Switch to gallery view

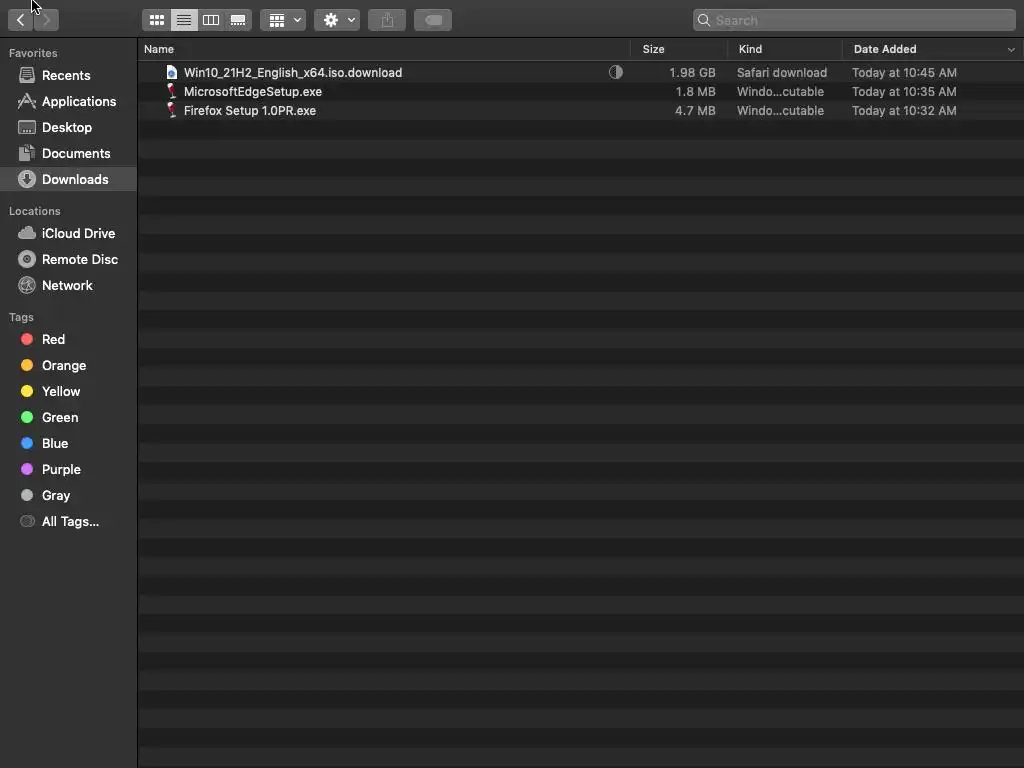(x=238, y=20)
